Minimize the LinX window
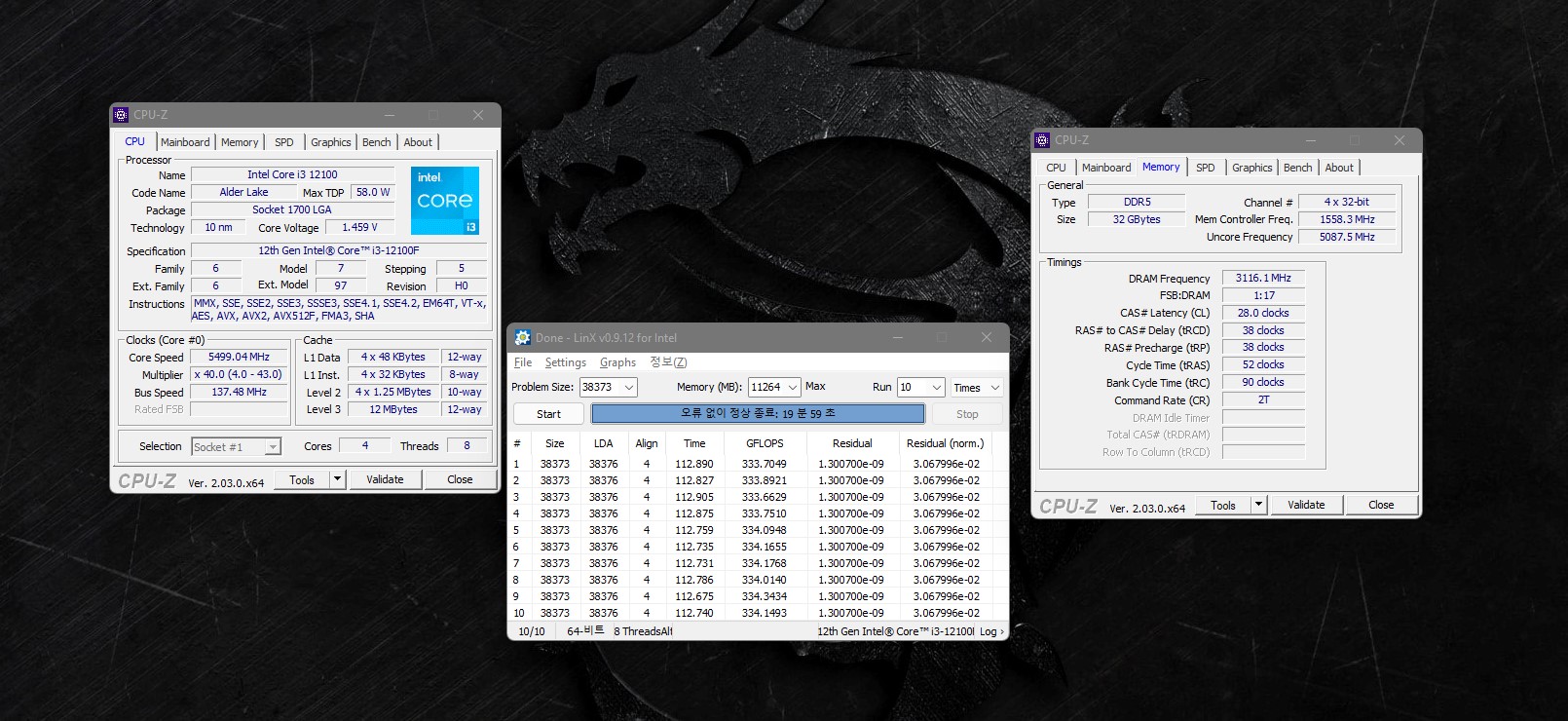 coord(897,337)
